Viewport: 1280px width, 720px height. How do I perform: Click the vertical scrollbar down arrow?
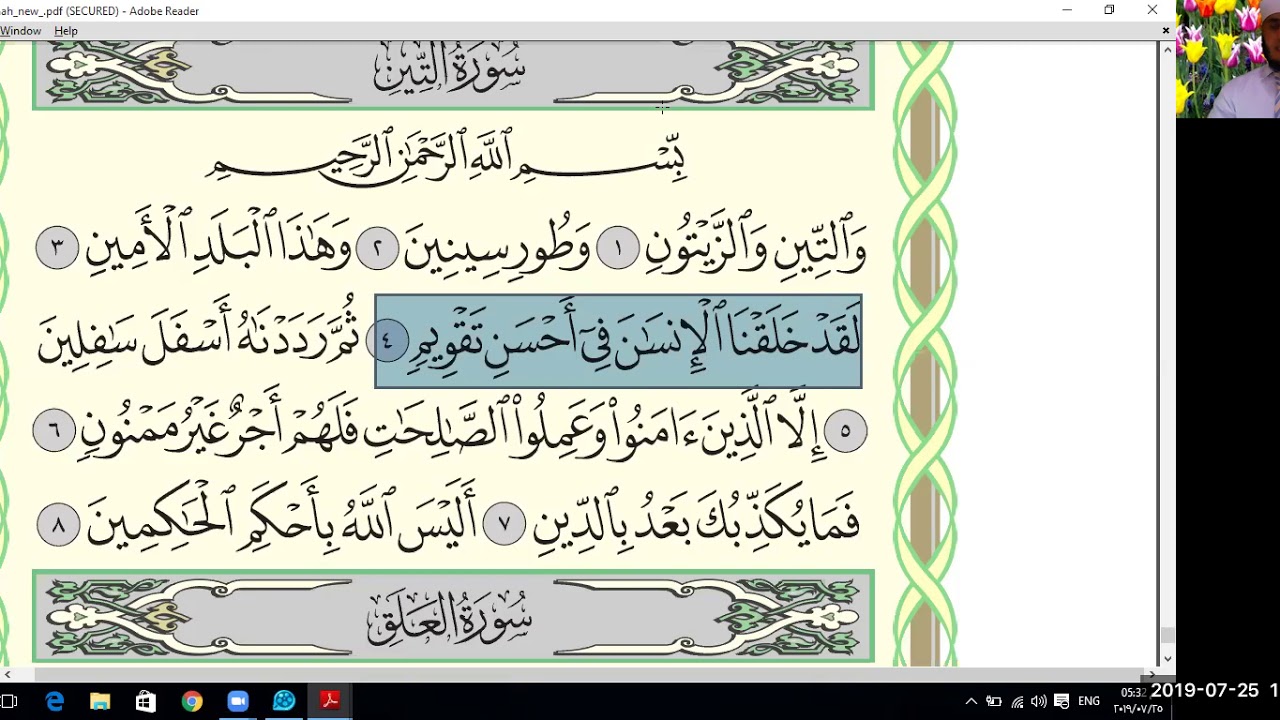[x=1167, y=659]
